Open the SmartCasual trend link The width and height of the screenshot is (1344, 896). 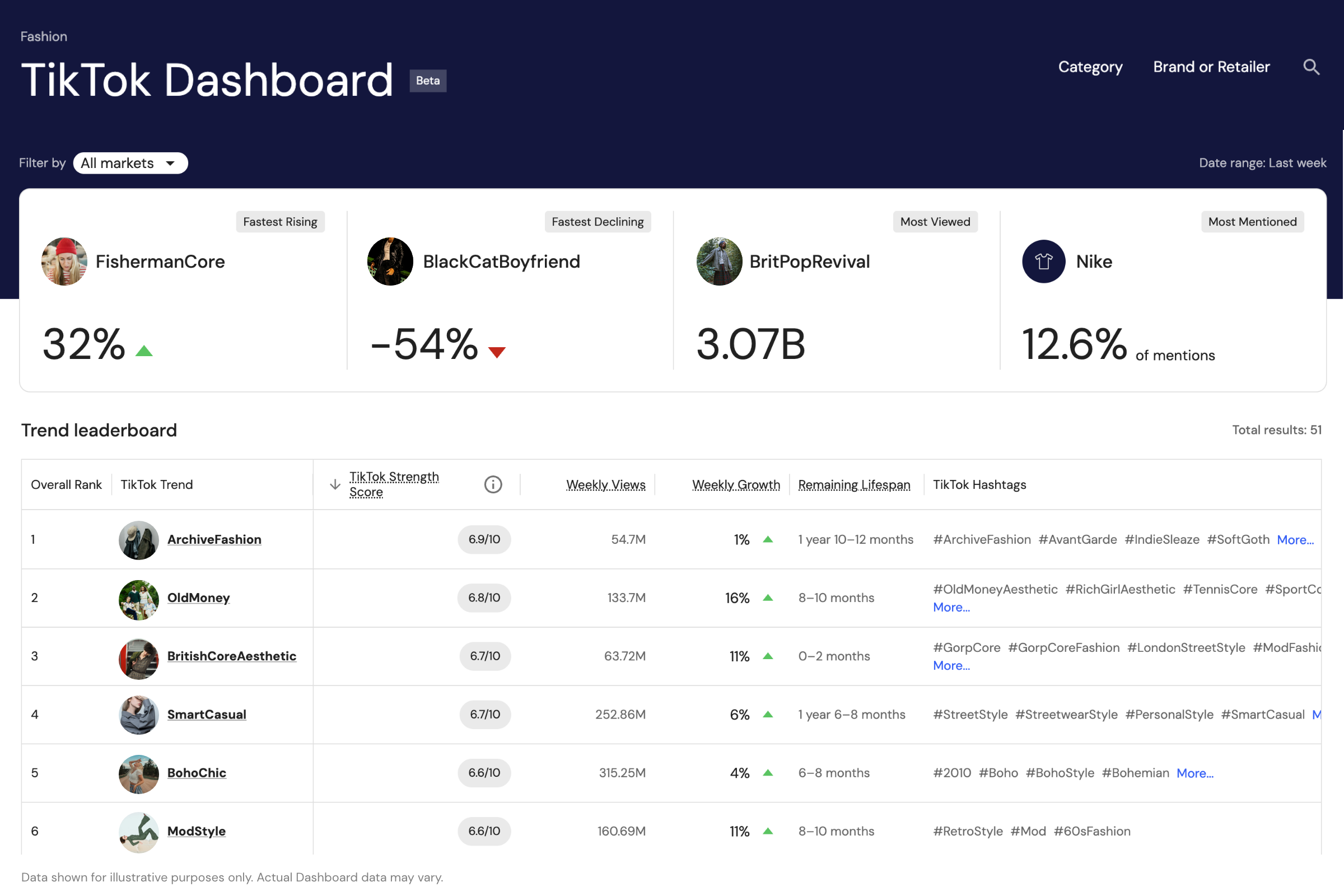coord(206,715)
